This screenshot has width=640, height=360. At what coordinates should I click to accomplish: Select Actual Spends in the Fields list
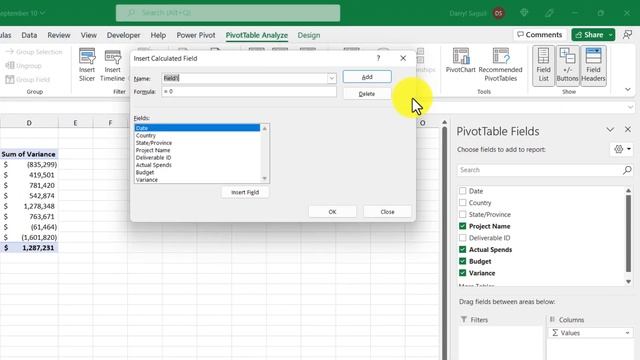(x=197, y=165)
